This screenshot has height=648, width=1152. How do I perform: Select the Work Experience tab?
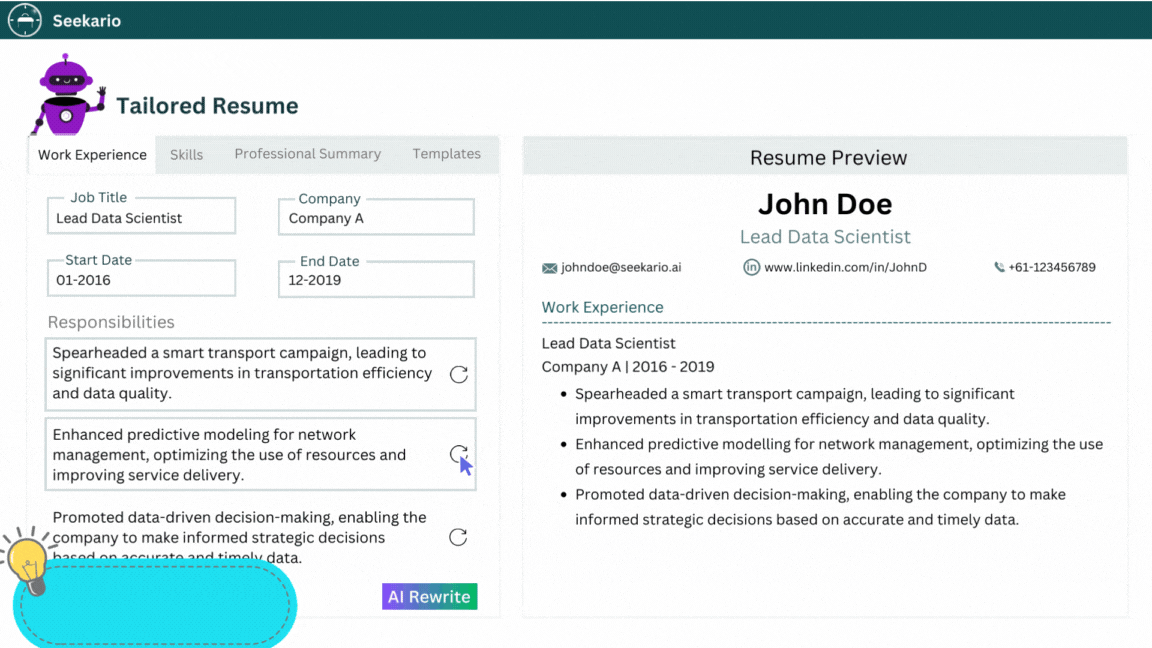[91, 154]
